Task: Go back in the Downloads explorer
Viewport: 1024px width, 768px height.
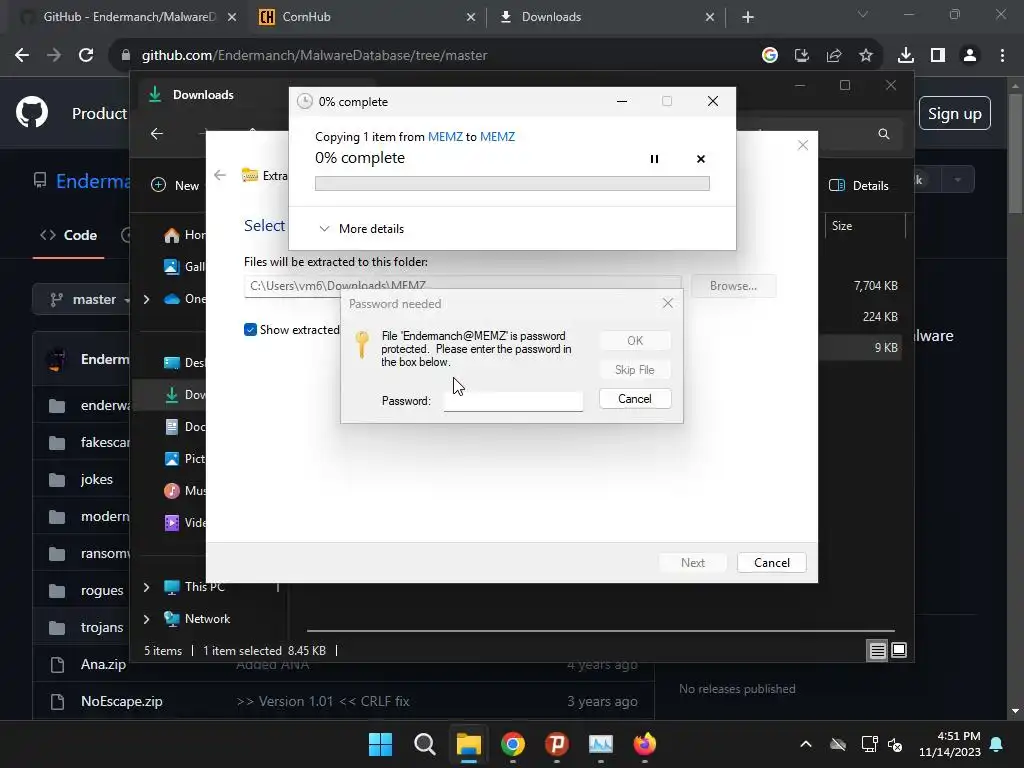Action: click(x=157, y=134)
